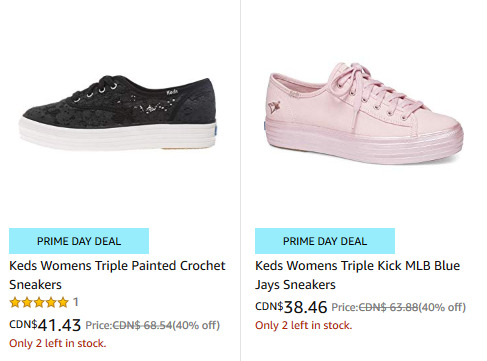487x361 pixels.
Task: Select Prime Day Deal badge above Painted Crochet
Action: click(x=79, y=241)
